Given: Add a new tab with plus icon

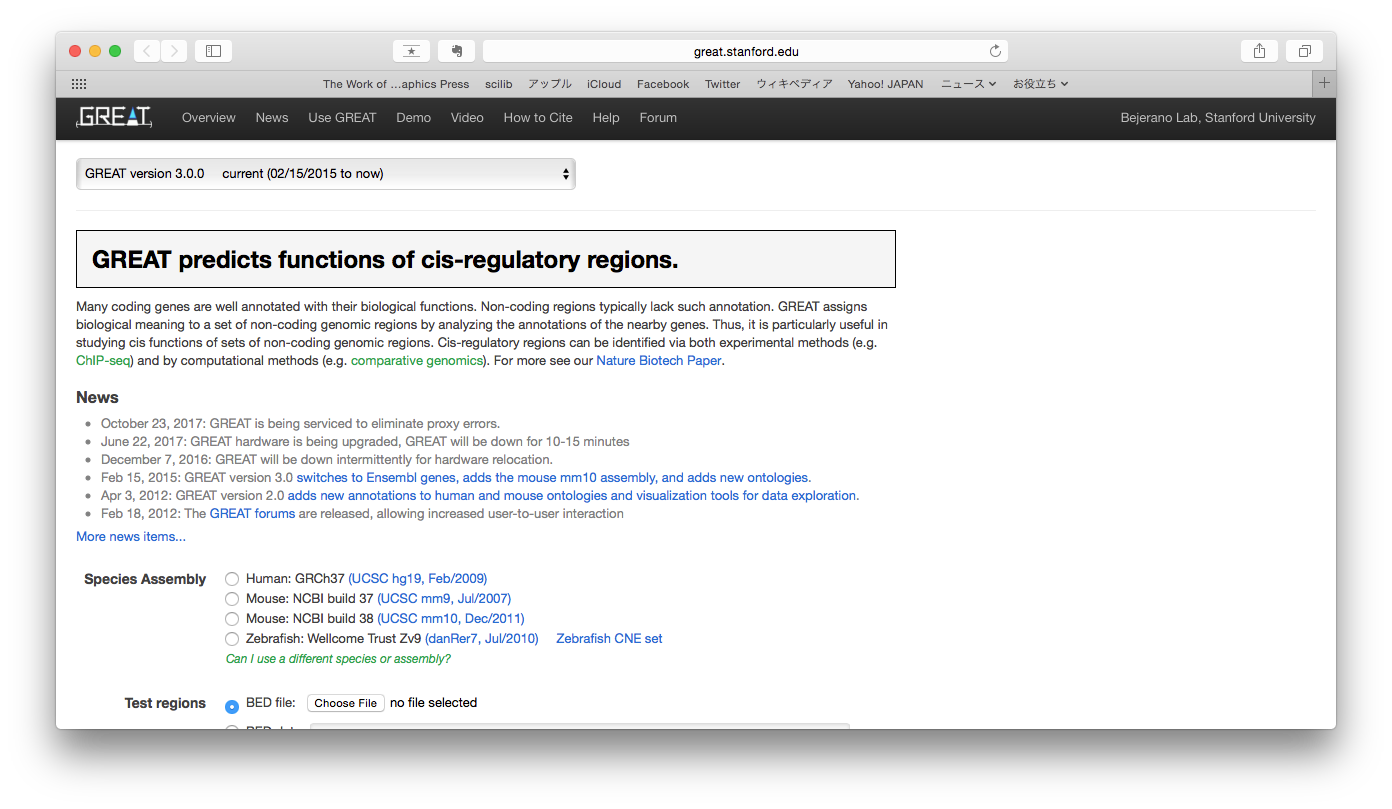Looking at the screenshot, I should click(x=1324, y=83).
